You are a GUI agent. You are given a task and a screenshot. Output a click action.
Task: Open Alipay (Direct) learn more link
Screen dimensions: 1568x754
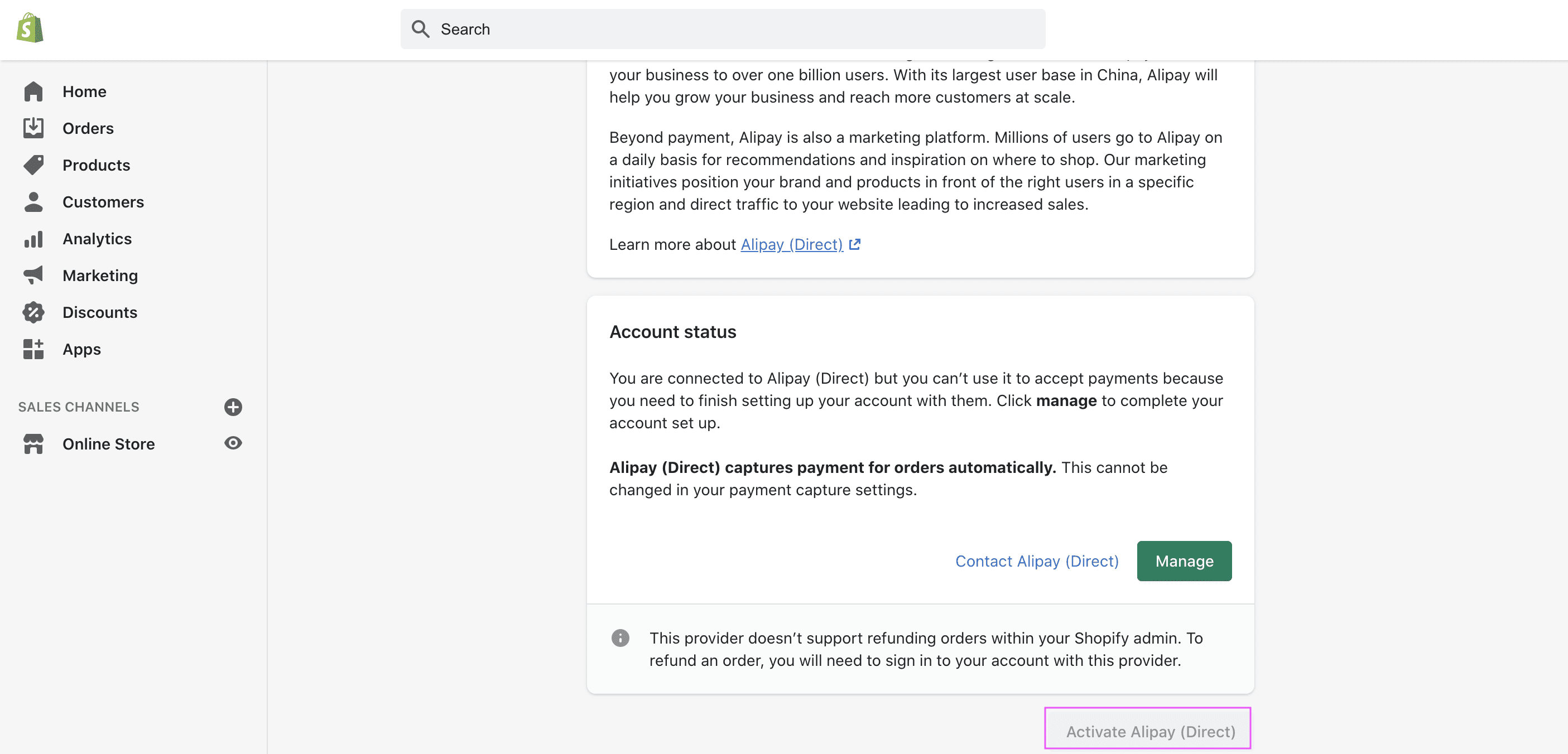(x=791, y=245)
